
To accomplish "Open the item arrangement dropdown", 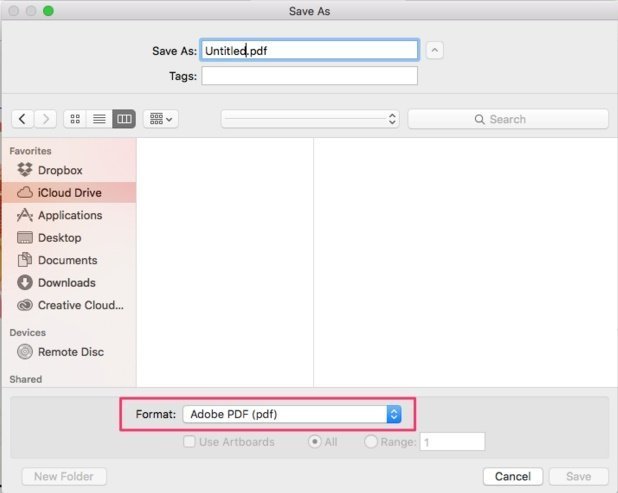I will [x=160, y=119].
